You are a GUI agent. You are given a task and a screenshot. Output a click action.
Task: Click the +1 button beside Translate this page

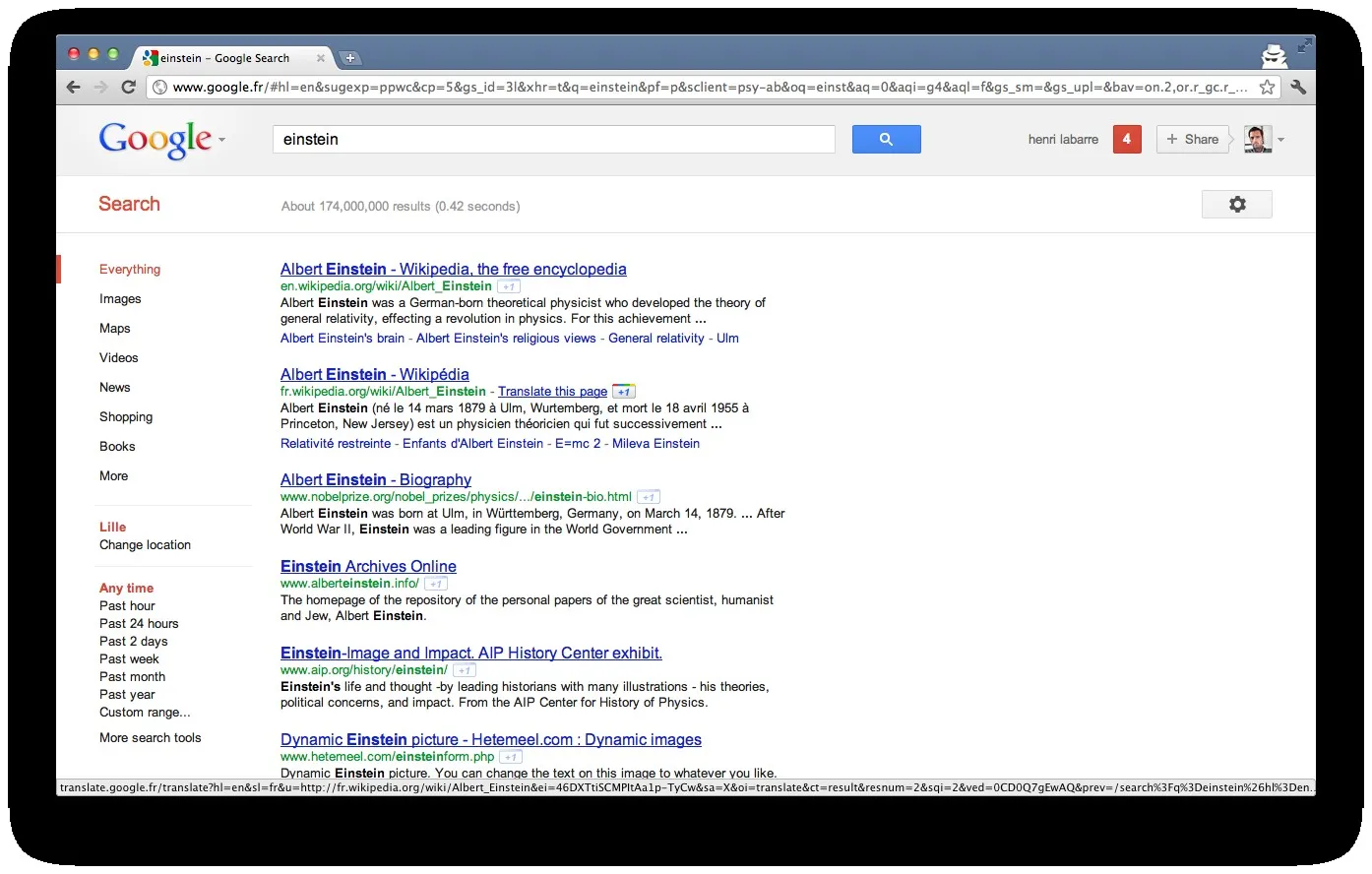[x=624, y=392]
